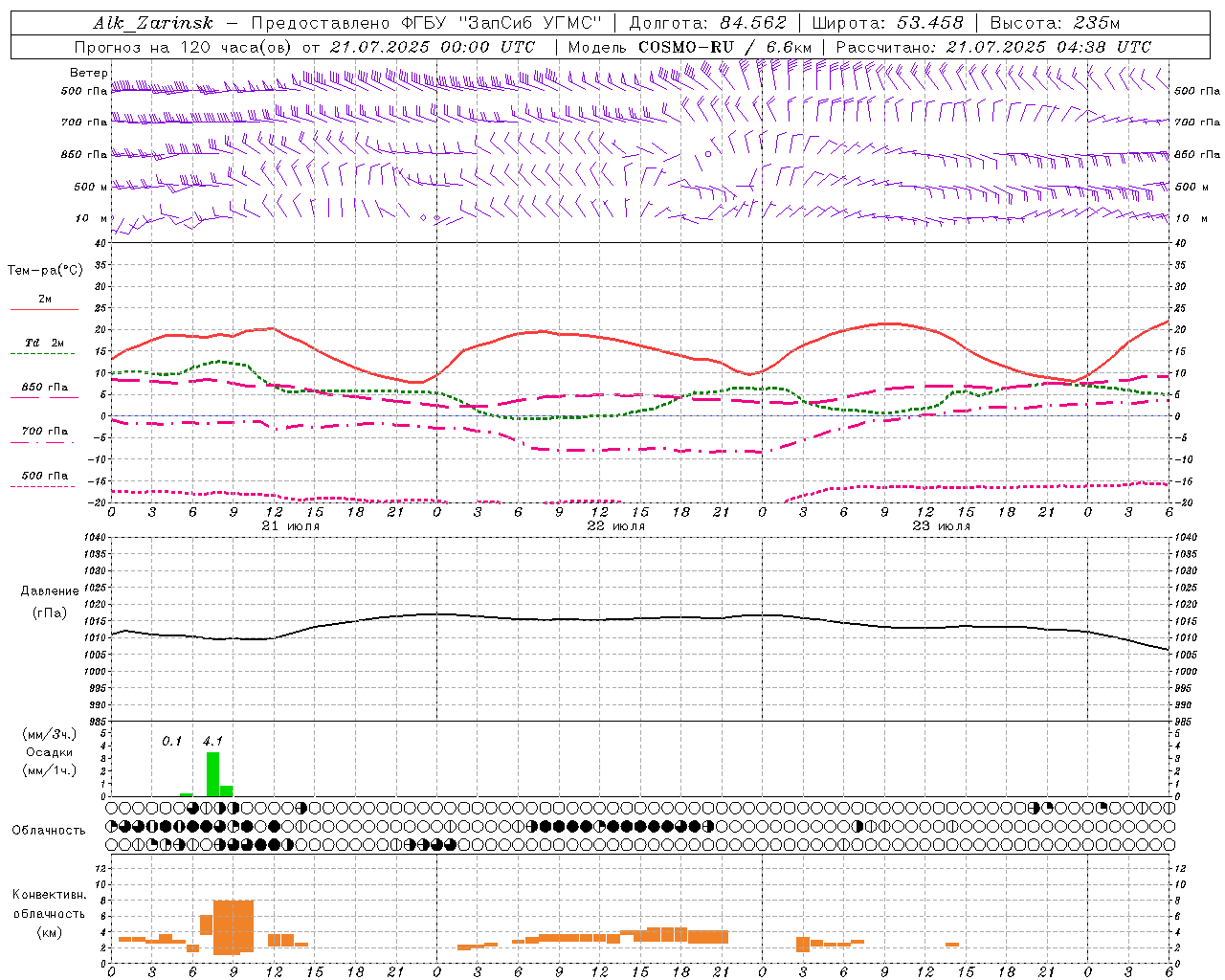Click the Облачность cloud cover label
1225x980 pixels.
coord(49,830)
